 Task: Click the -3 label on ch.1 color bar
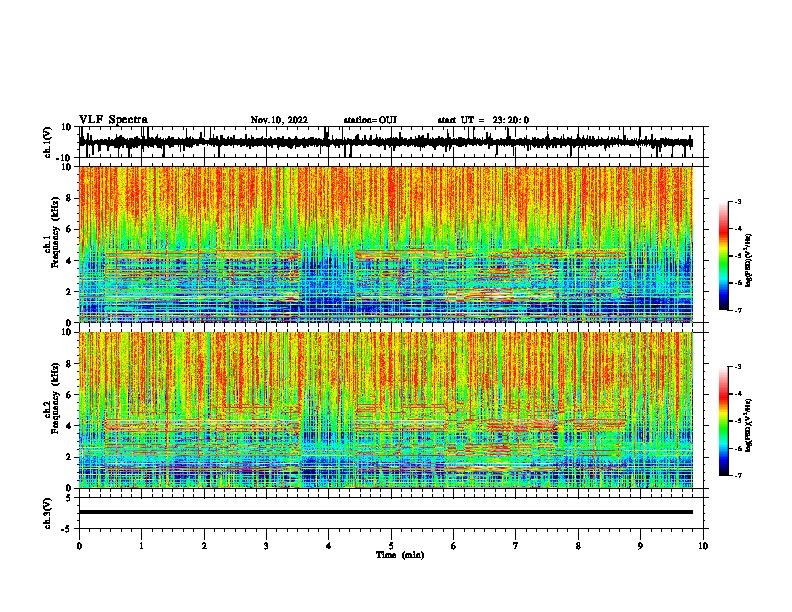pos(737,201)
